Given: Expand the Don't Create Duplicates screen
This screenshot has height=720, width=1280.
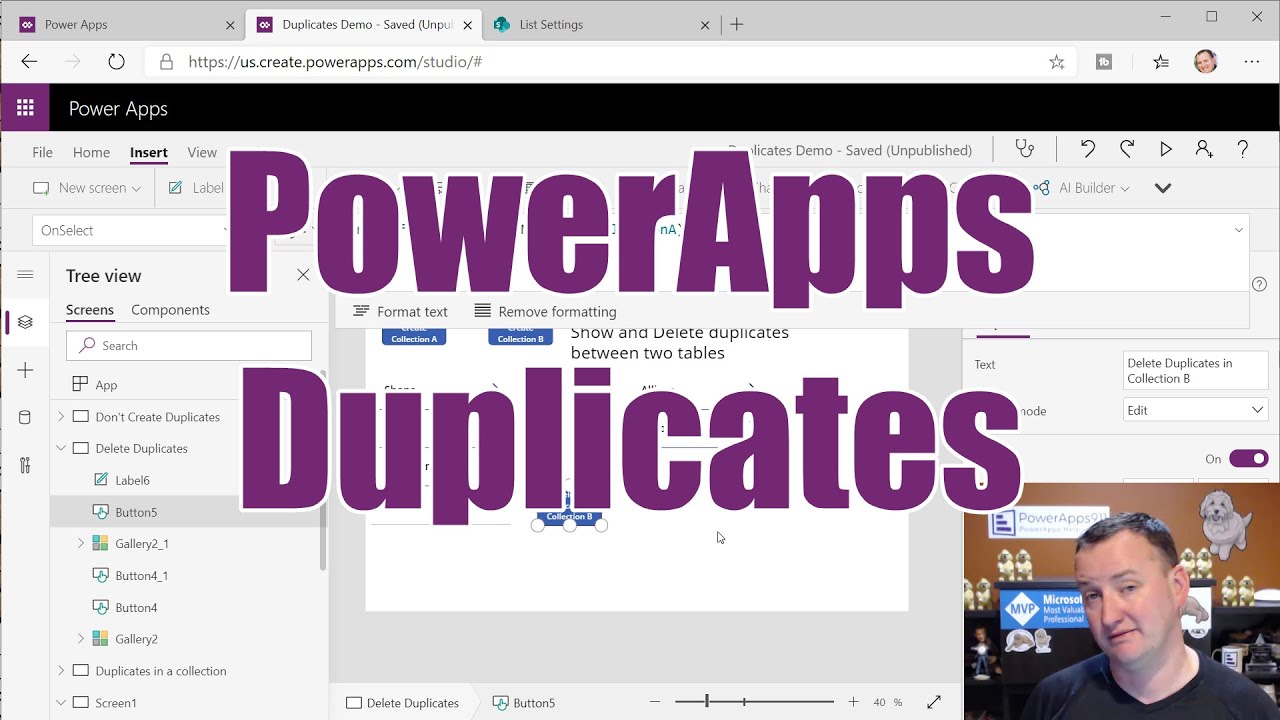Looking at the screenshot, I should pos(61,417).
